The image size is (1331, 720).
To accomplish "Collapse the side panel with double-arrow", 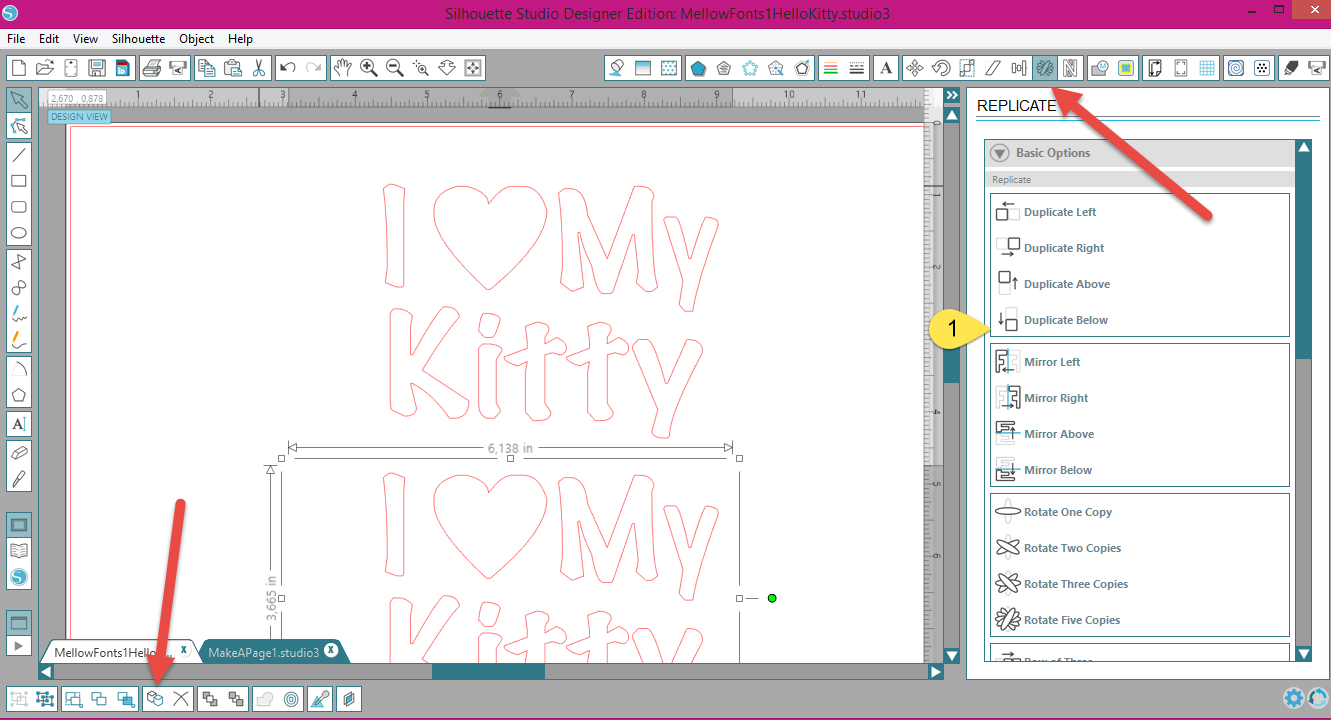I will click(952, 96).
